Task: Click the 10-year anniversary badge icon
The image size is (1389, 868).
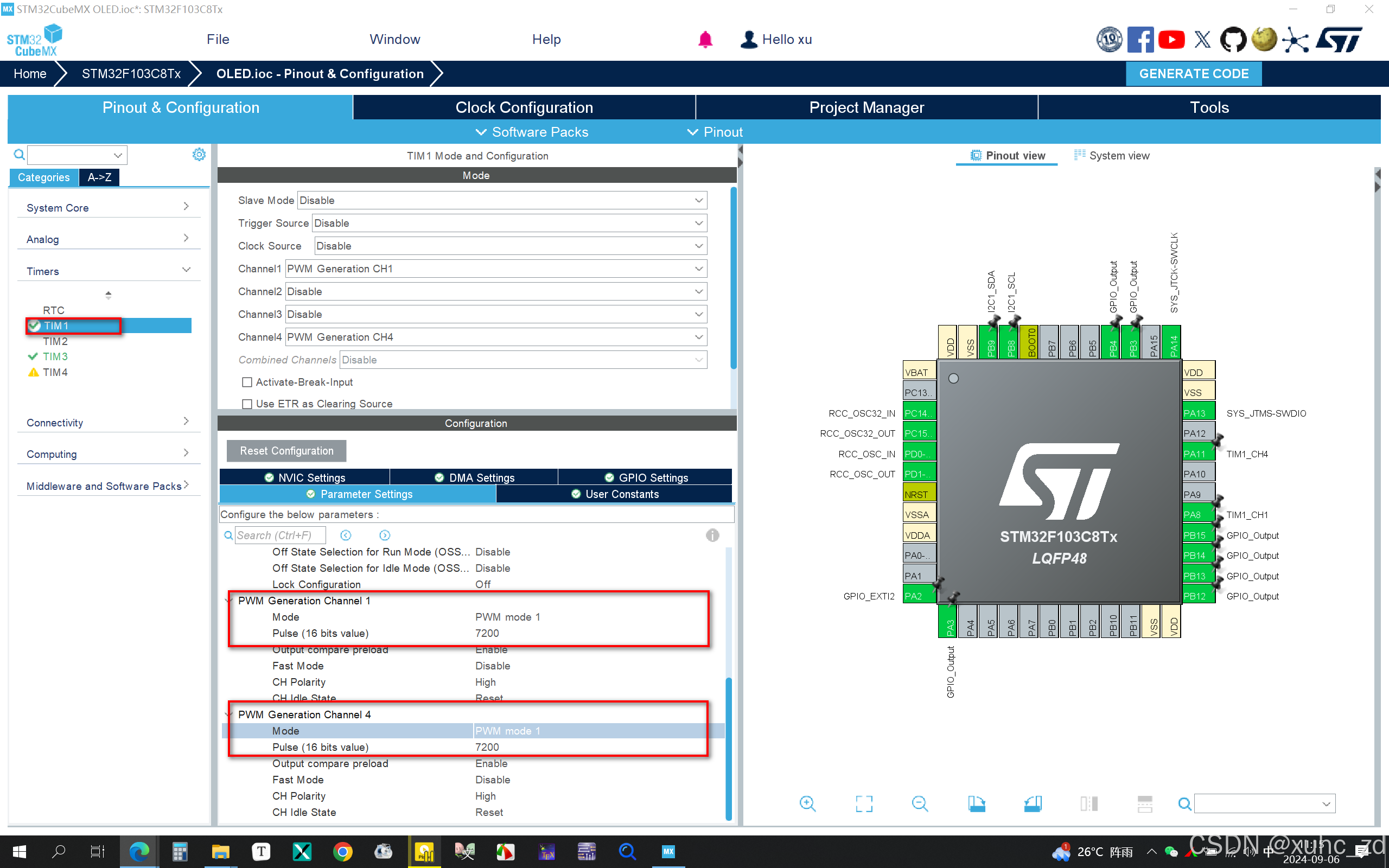Action: click(x=1109, y=40)
